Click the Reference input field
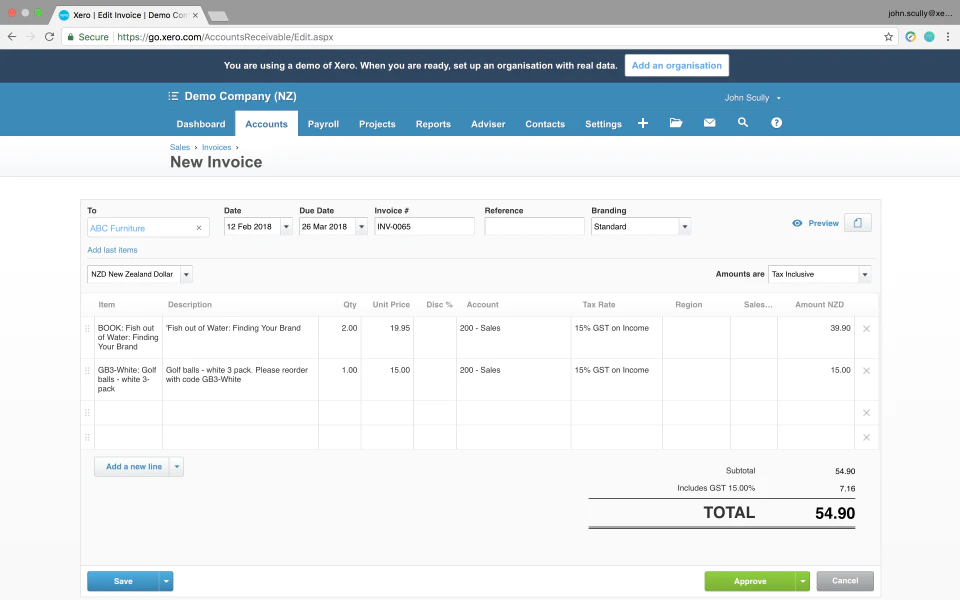Screen dimensions: 960x600 click(x=534, y=227)
